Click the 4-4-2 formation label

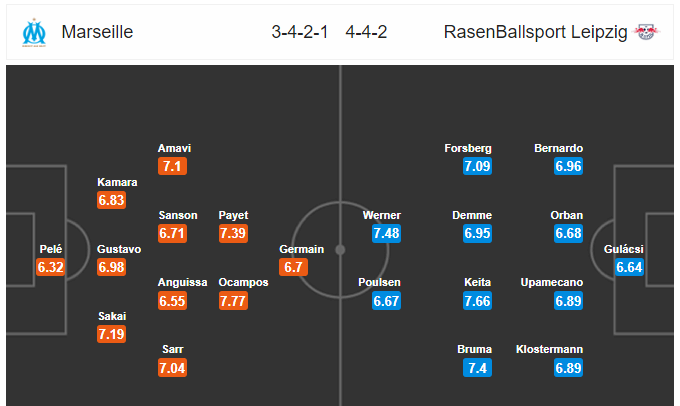pyautogui.click(x=366, y=32)
